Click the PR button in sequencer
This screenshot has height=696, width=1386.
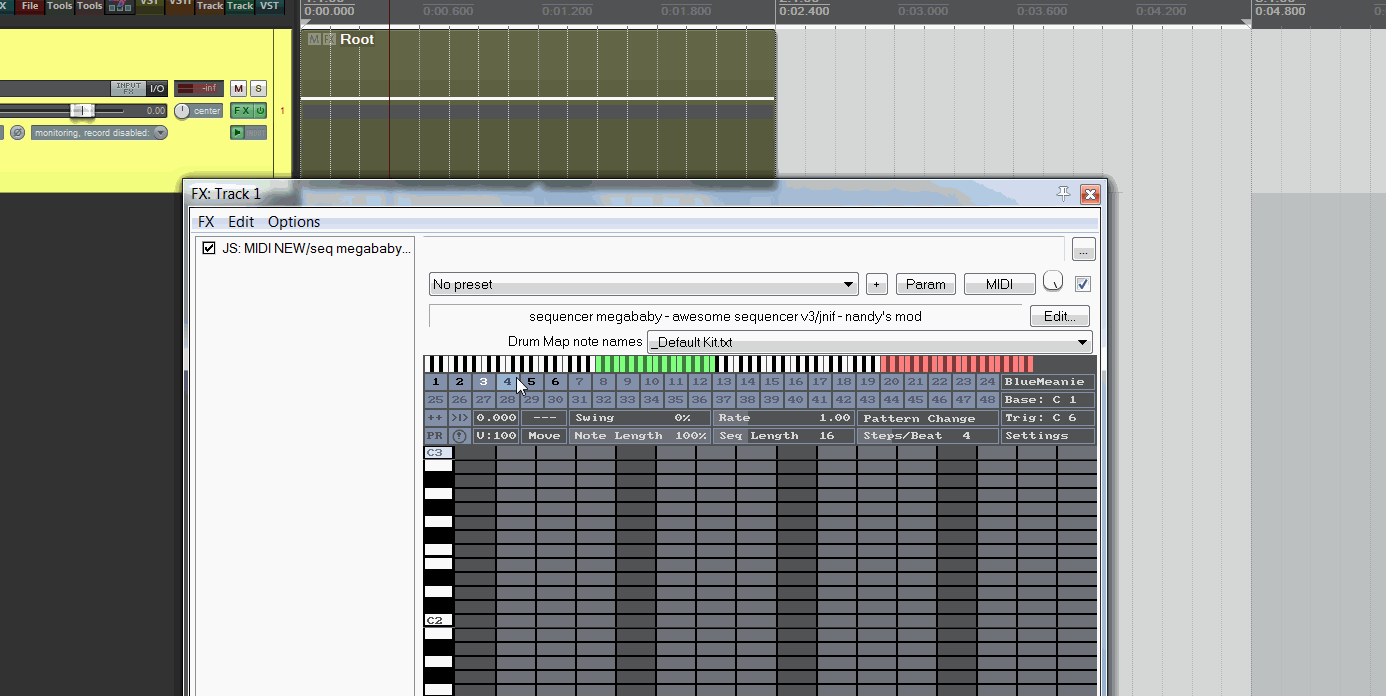[435, 436]
